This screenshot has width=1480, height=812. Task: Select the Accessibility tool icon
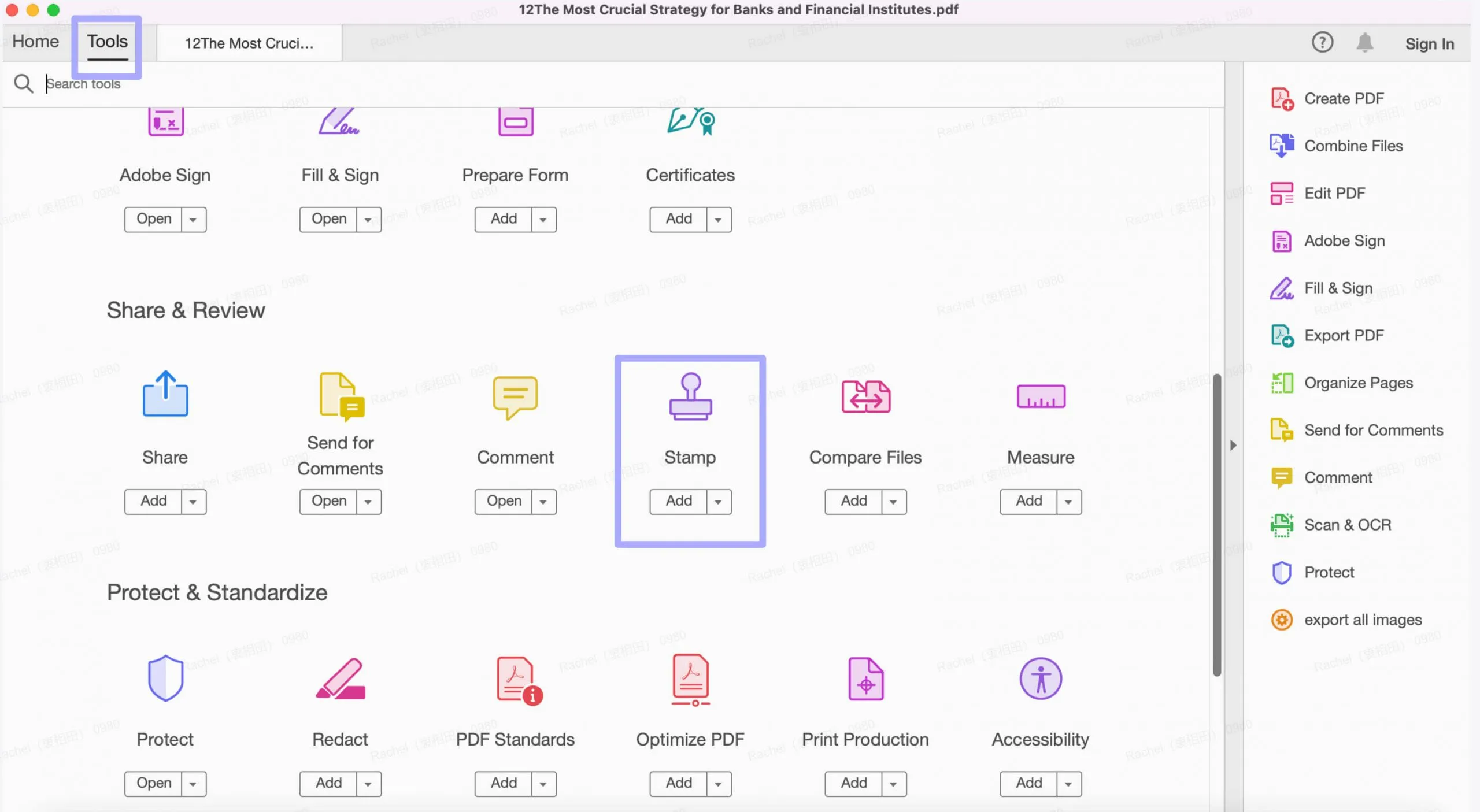point(1040,678)
